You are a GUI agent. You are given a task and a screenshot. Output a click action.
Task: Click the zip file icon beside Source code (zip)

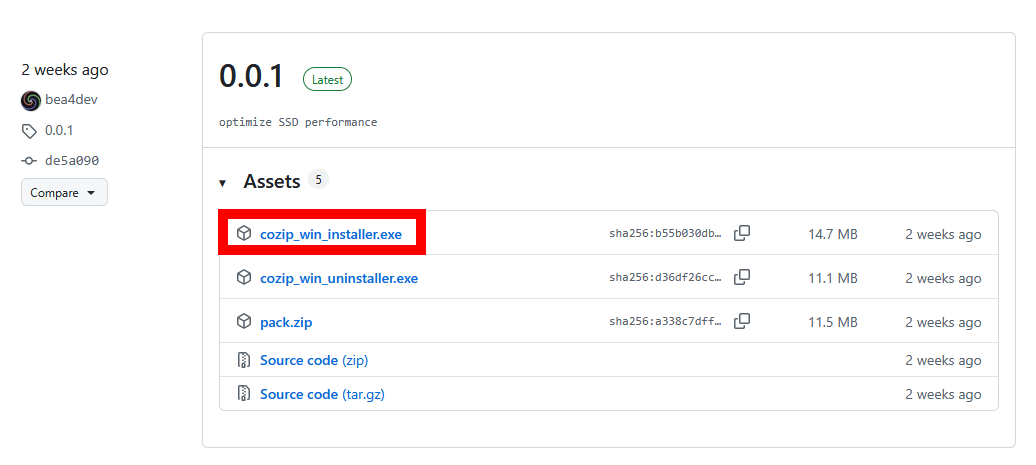tap(244, 360)
